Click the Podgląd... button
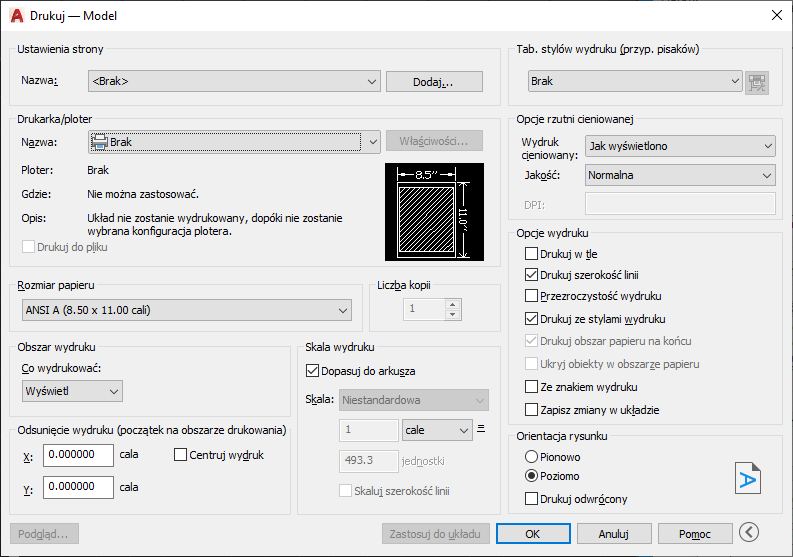 (x=44, y=534)
